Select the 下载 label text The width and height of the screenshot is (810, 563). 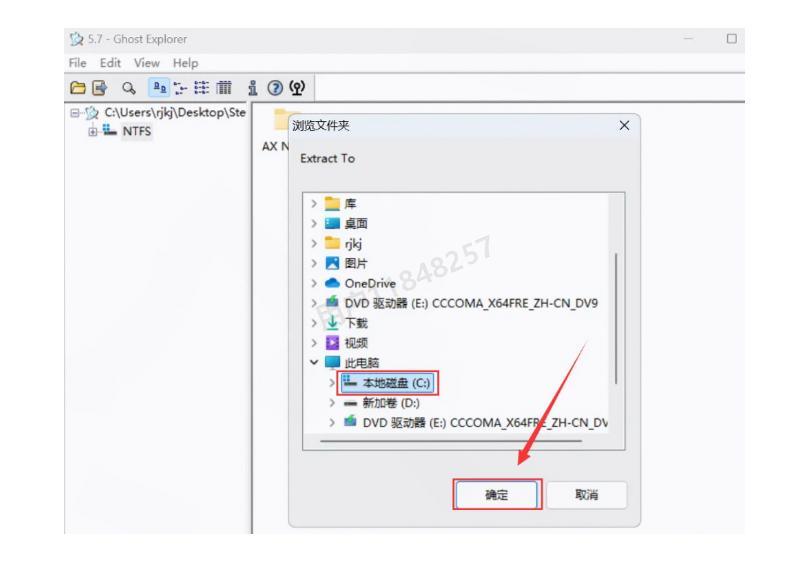(356, 323)
